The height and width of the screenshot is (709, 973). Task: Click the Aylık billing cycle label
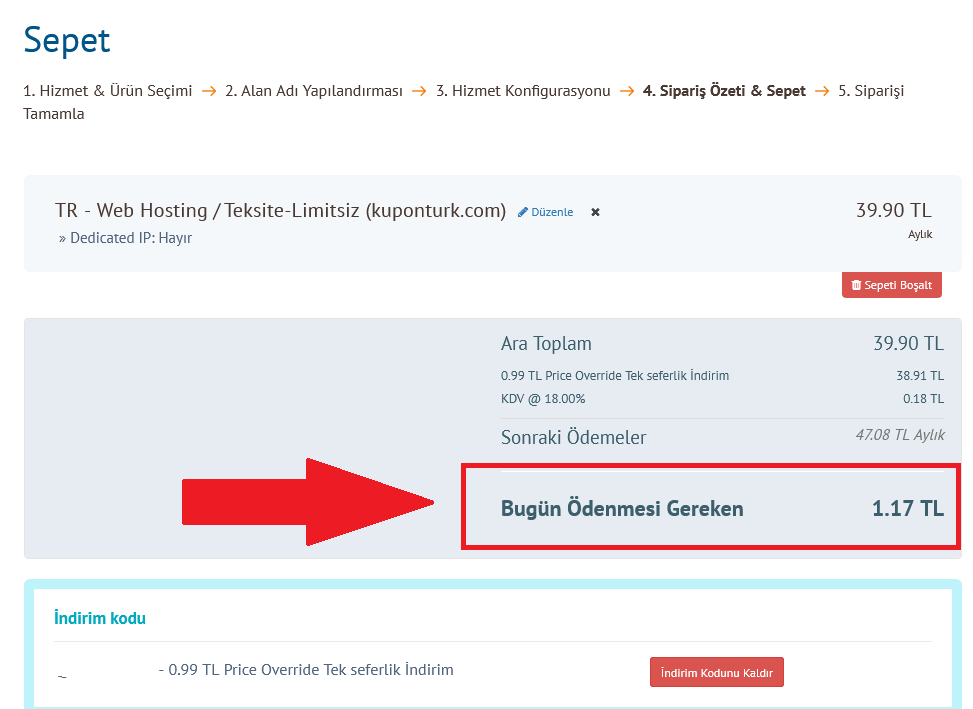tap(920, 234)
